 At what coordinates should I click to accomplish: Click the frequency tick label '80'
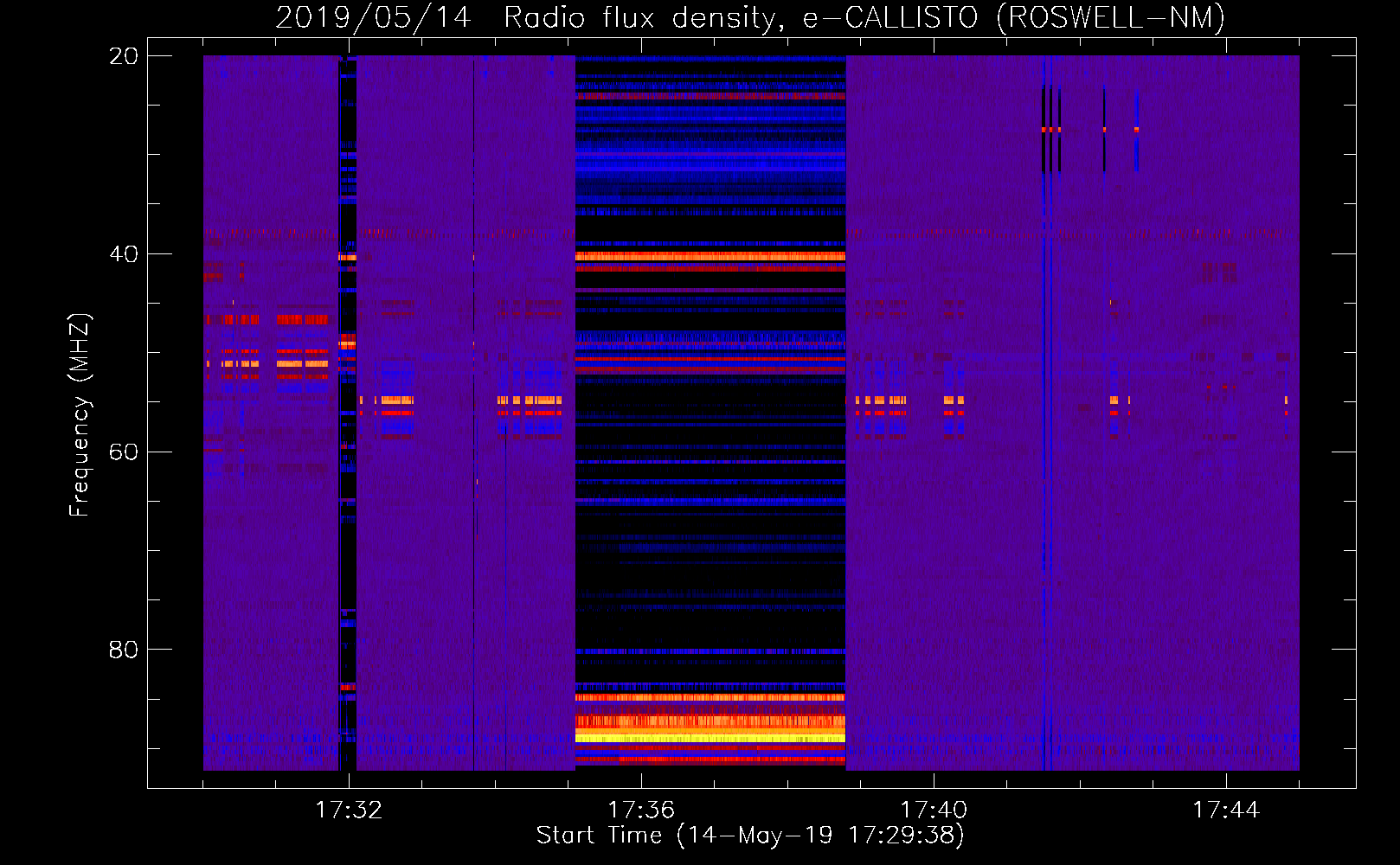coord(124,650)
